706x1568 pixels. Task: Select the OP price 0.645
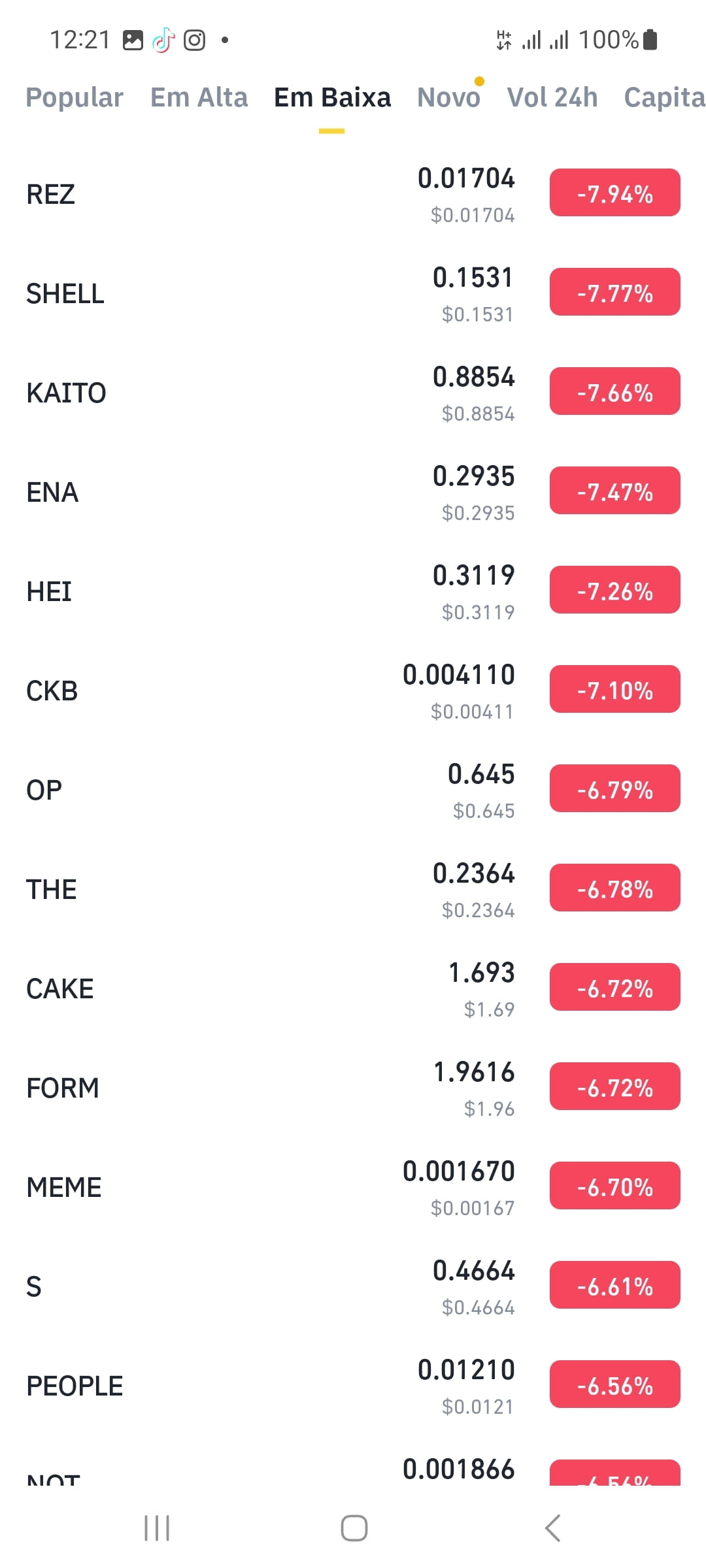tap(481, 774)
